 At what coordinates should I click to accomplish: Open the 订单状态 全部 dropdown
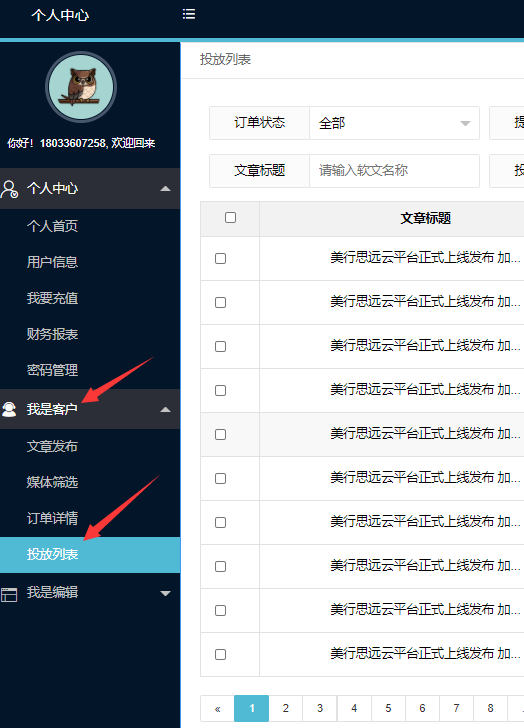click(x=394, y=123)
